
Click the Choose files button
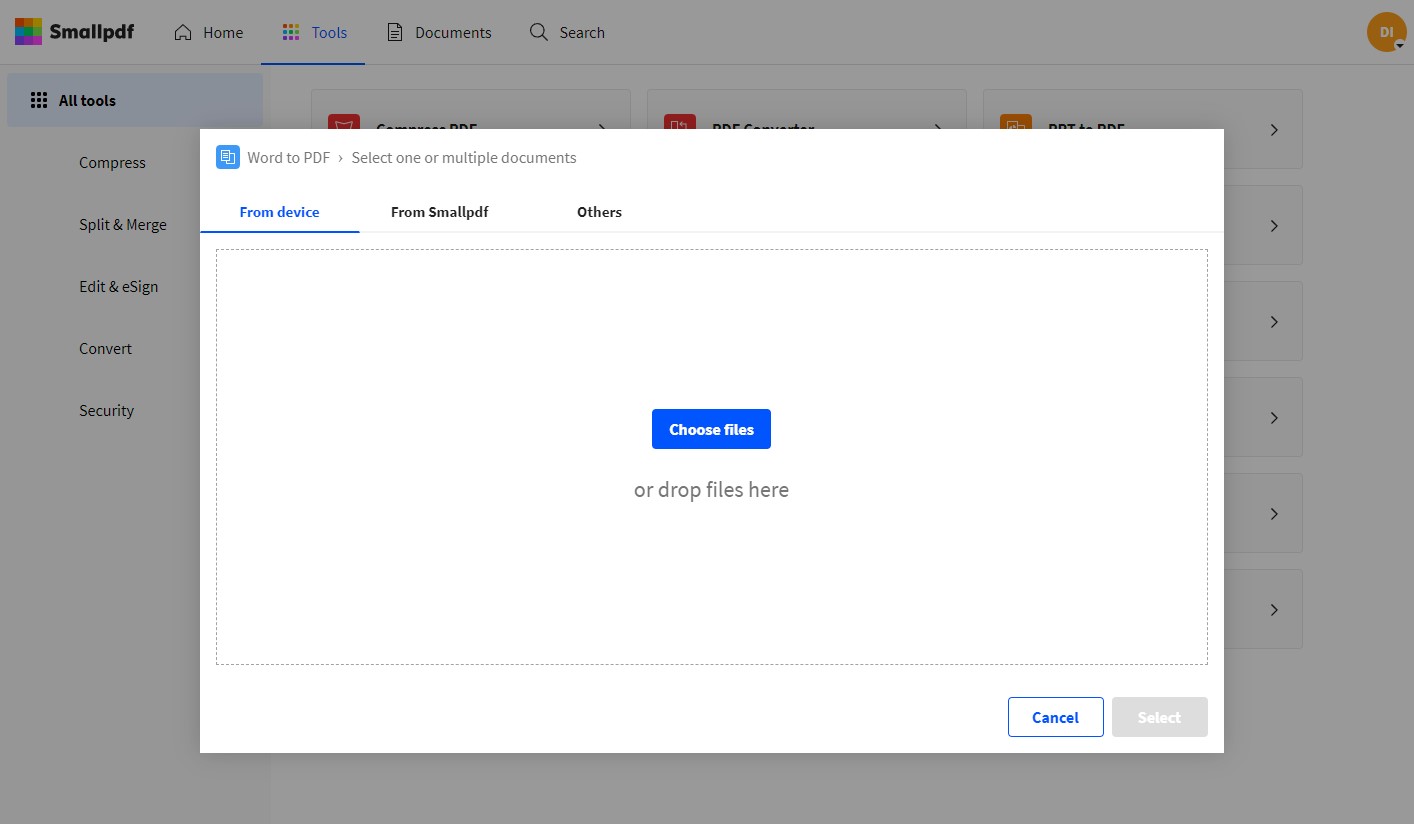[x=711, y=429]
